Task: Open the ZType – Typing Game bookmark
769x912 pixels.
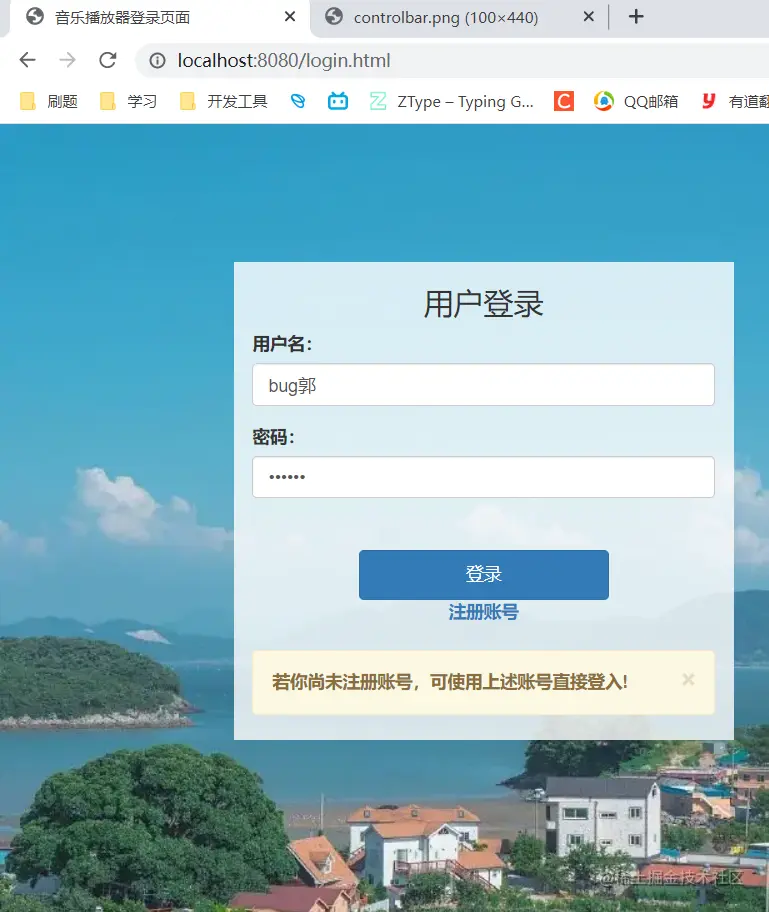Action: click(451, 101)
